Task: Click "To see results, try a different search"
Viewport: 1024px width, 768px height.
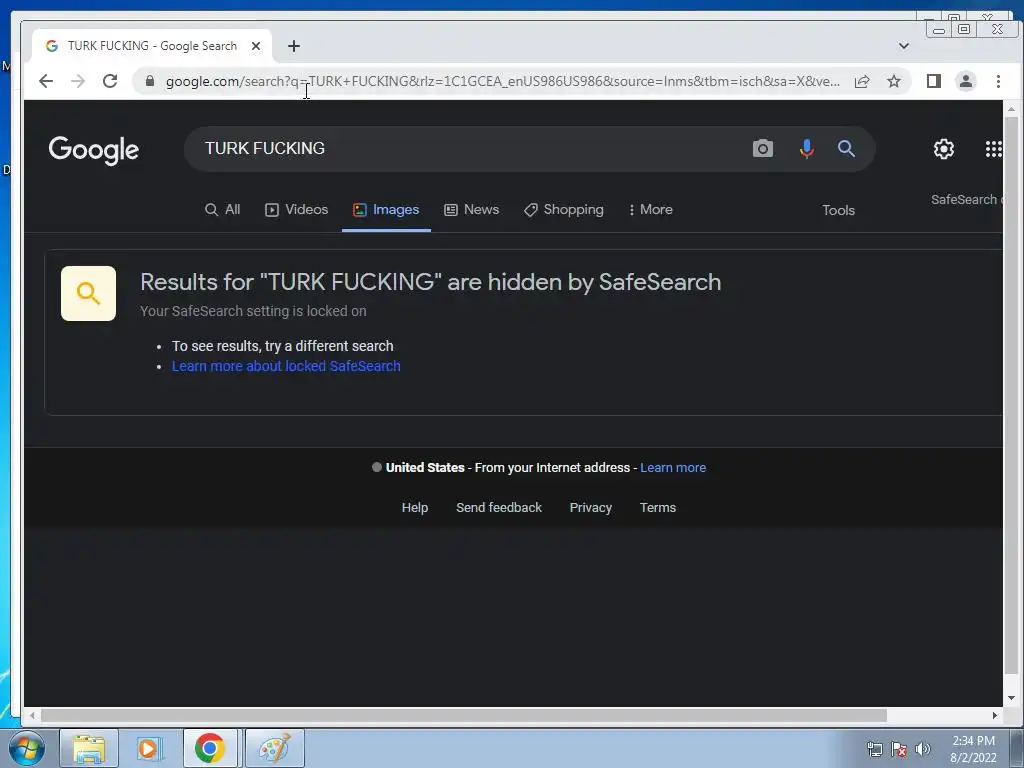Action: (x=283, y=346)
